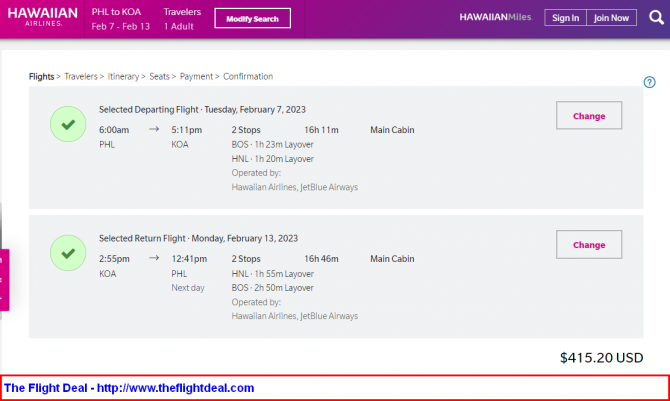Click the 6:00am departure time
This screenshot has width=670, height=401.
pos(114,130)
